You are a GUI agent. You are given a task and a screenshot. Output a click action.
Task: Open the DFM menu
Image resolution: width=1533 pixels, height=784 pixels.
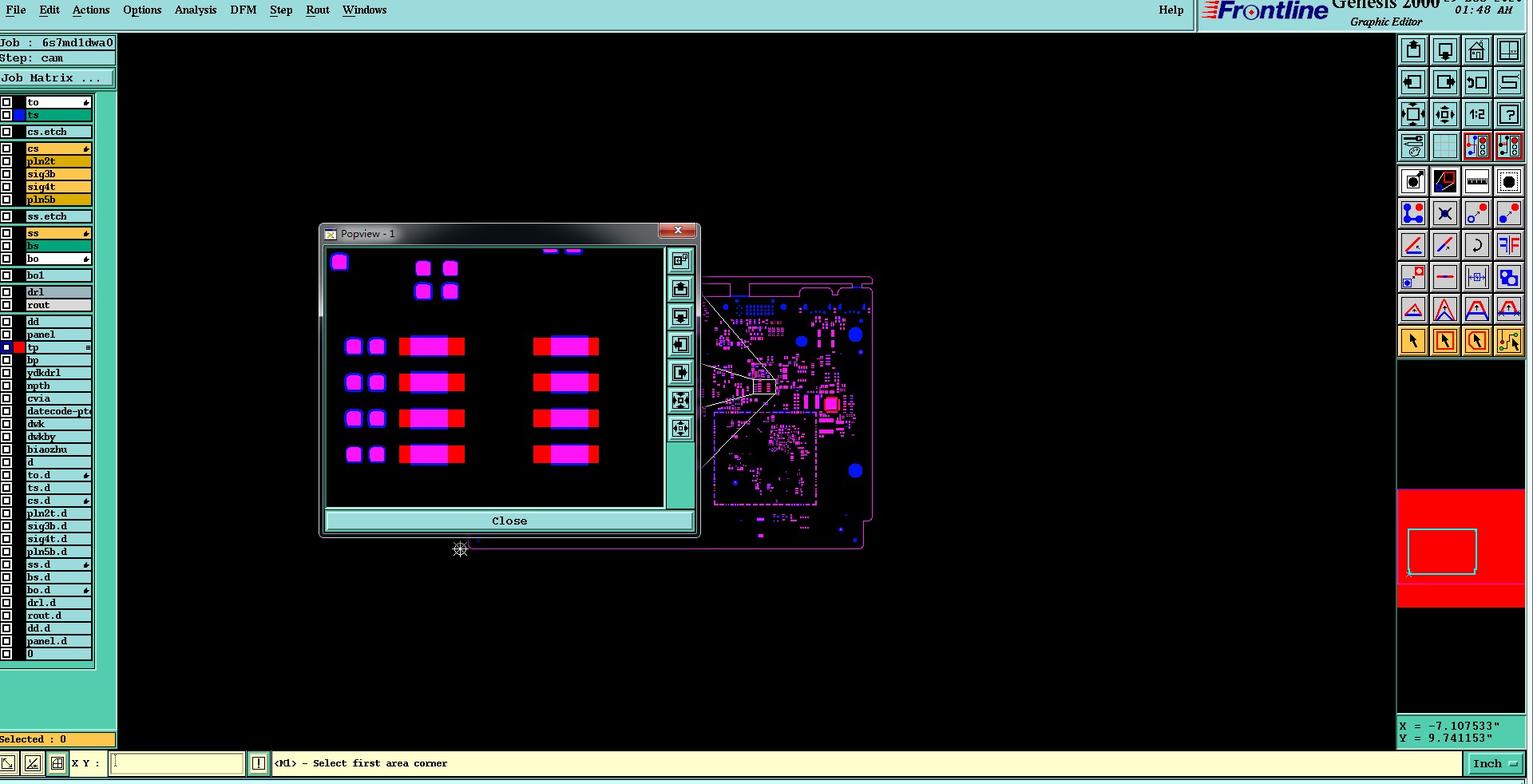[244, 10]
